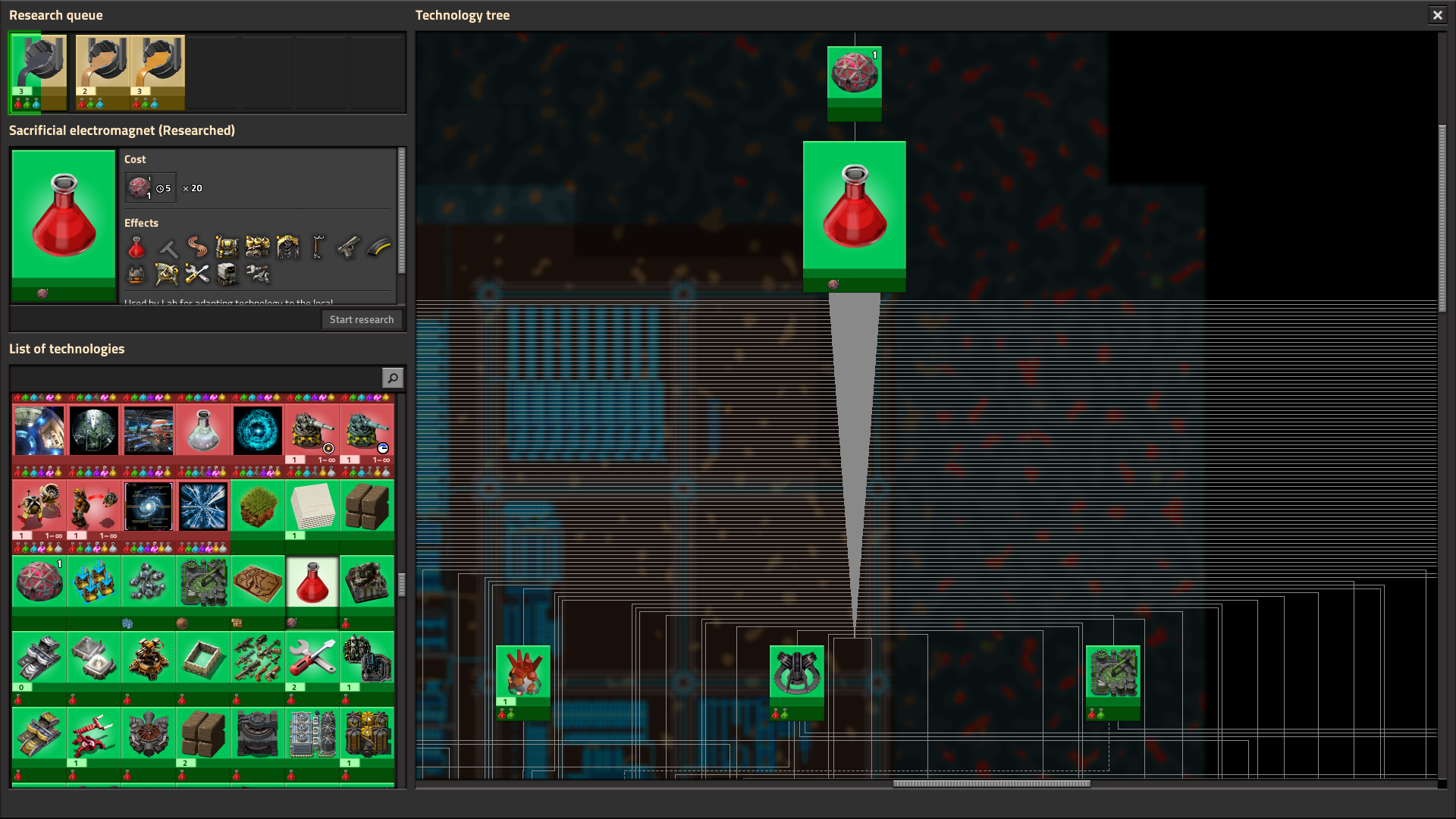Click the landfill grass block technology thumbnail
The height and width of the screenshot is (819, 1456).
[x=257, y=507]
